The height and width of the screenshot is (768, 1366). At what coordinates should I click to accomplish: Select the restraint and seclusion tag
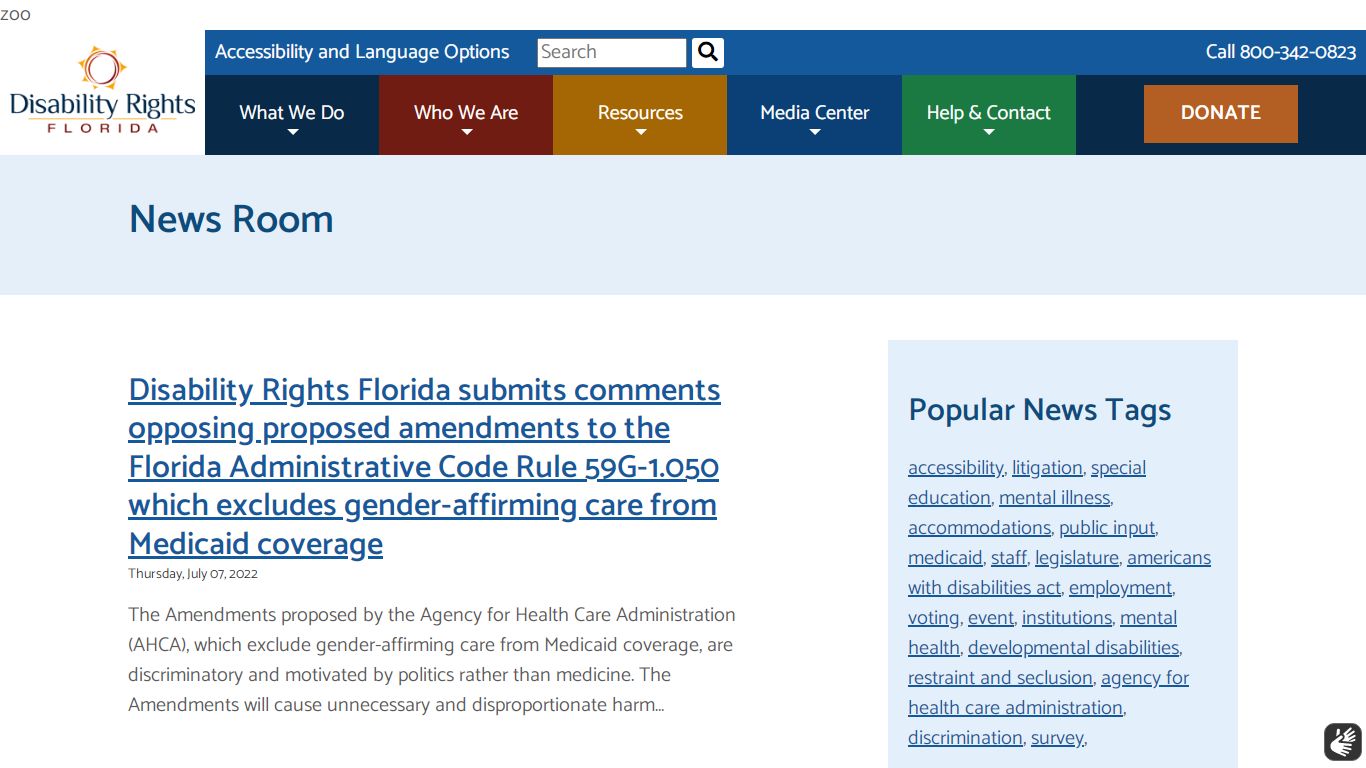tap(1000, 678)
